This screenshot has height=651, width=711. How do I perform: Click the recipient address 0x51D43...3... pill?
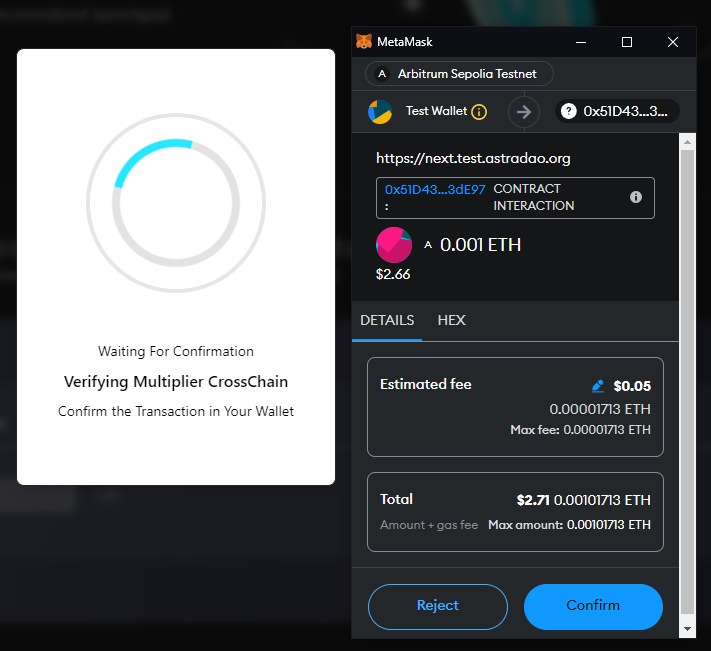[x=617, y=111]
